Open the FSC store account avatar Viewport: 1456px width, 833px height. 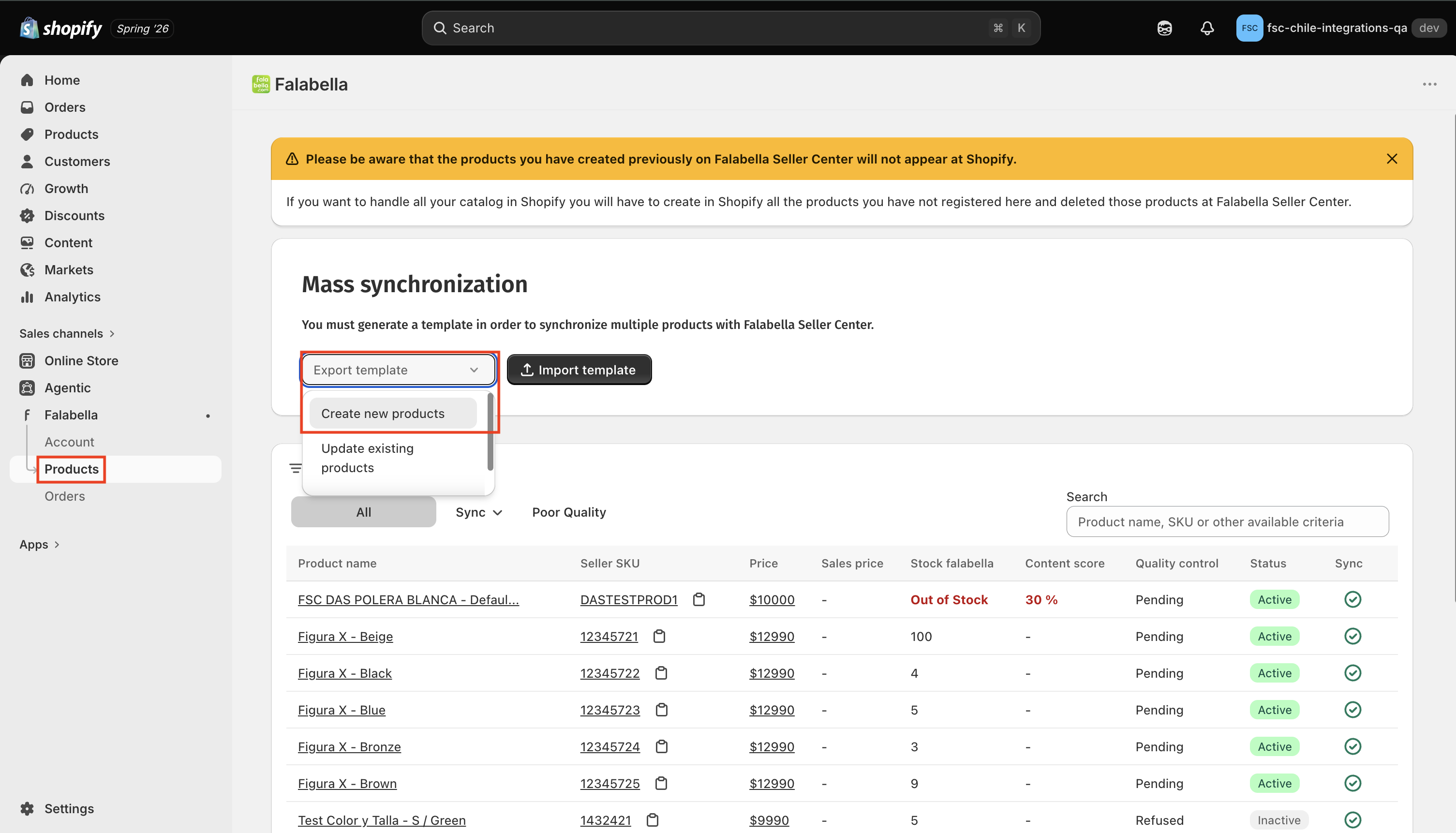(1249, 28)
